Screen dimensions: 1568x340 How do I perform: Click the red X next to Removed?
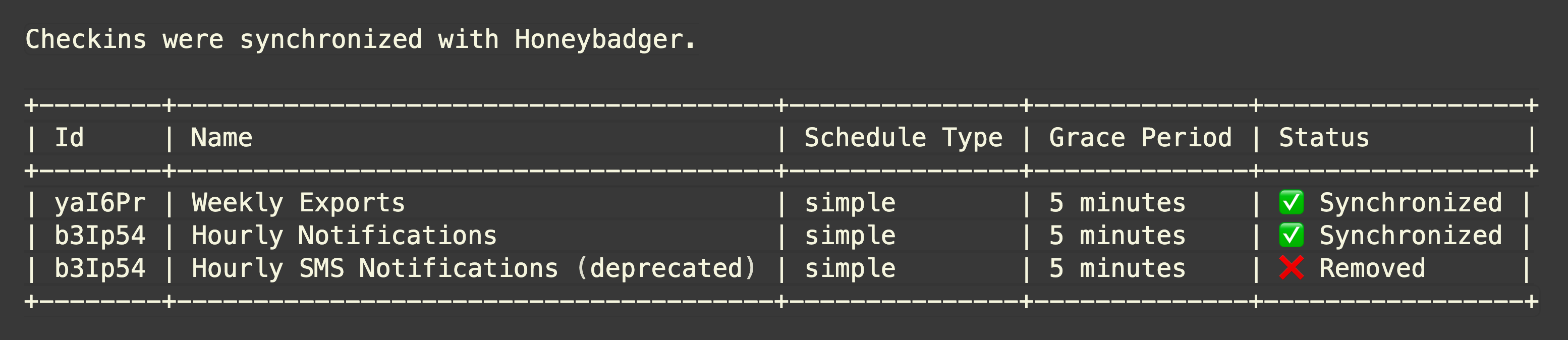(x=1291, y=268)
